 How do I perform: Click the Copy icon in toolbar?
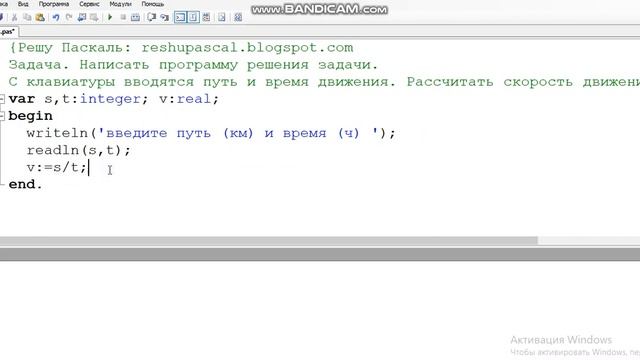[27, 17]
